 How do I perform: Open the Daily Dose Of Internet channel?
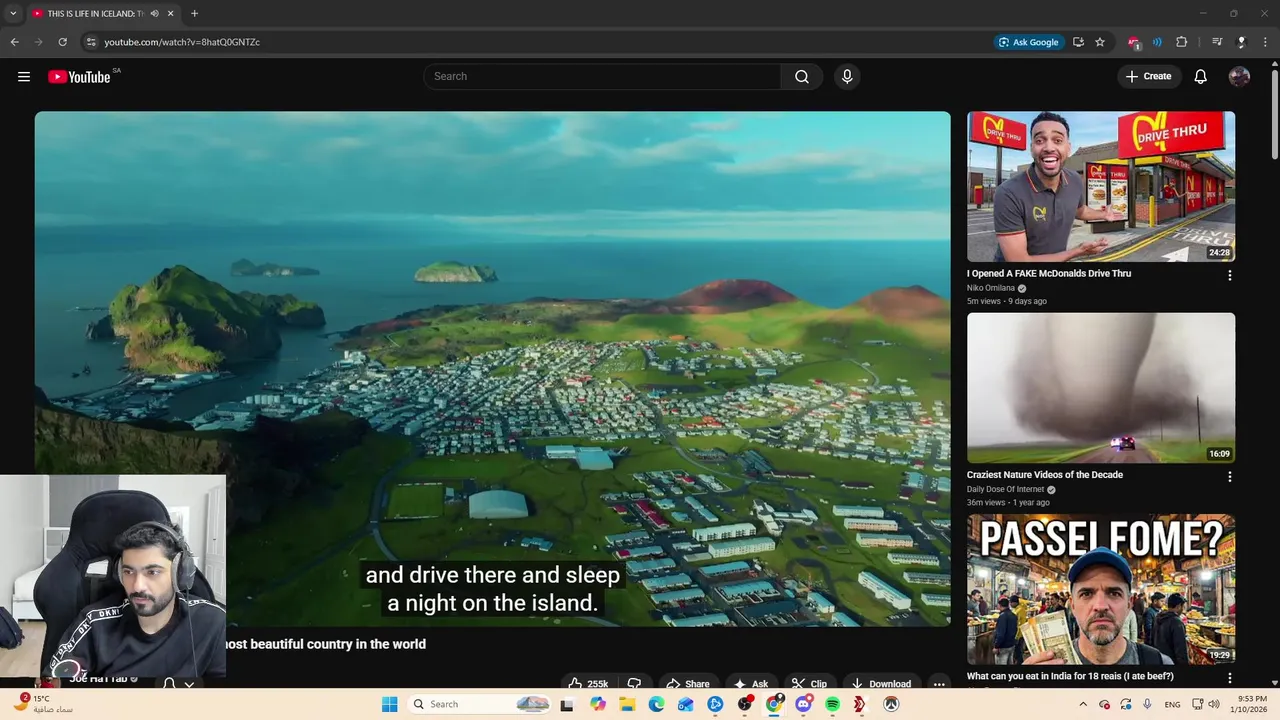[x=1005, y=489]
